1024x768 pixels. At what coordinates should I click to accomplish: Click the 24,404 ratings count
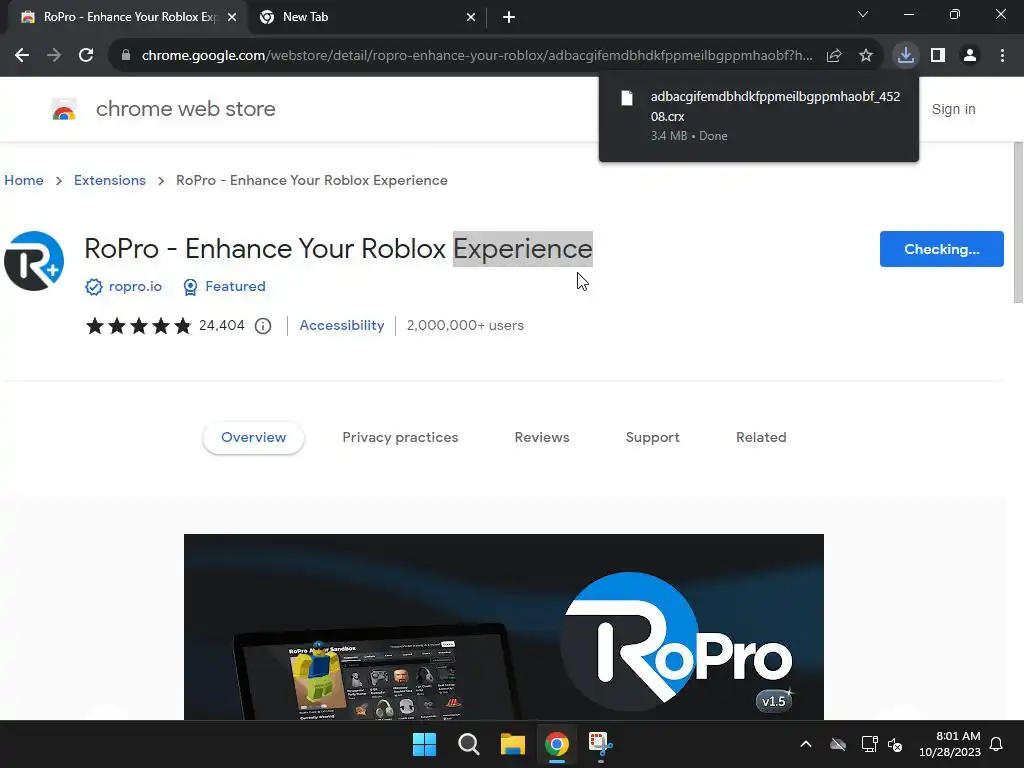pos(221,325)
